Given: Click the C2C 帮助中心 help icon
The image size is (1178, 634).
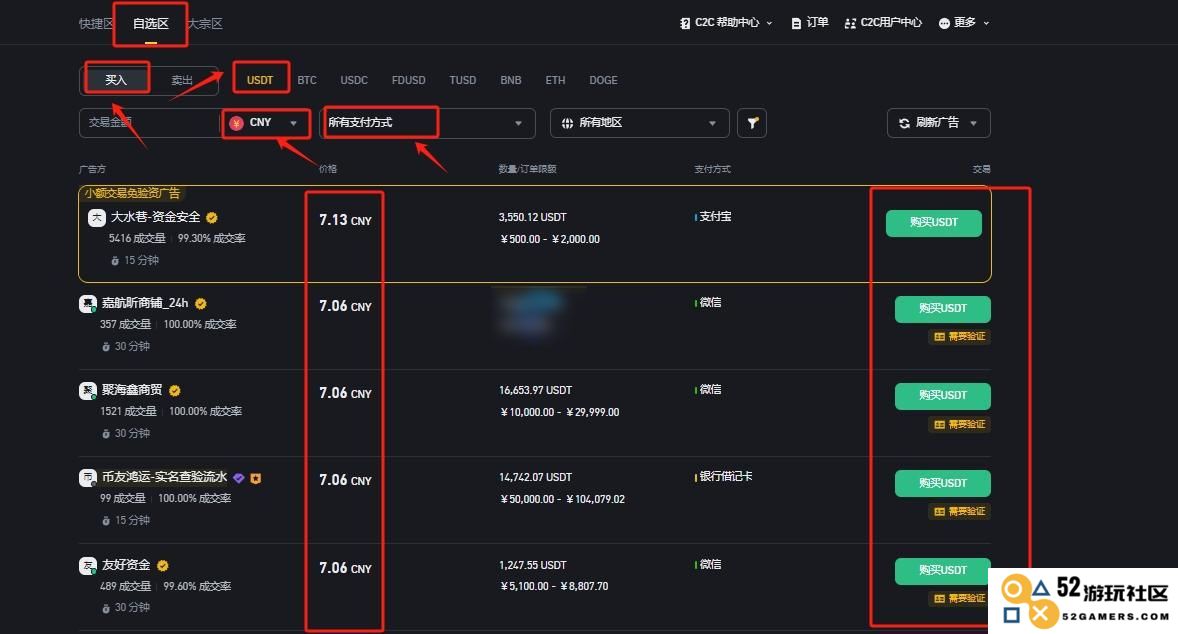Looking at the screenshot, I should (x=684, y=23).
